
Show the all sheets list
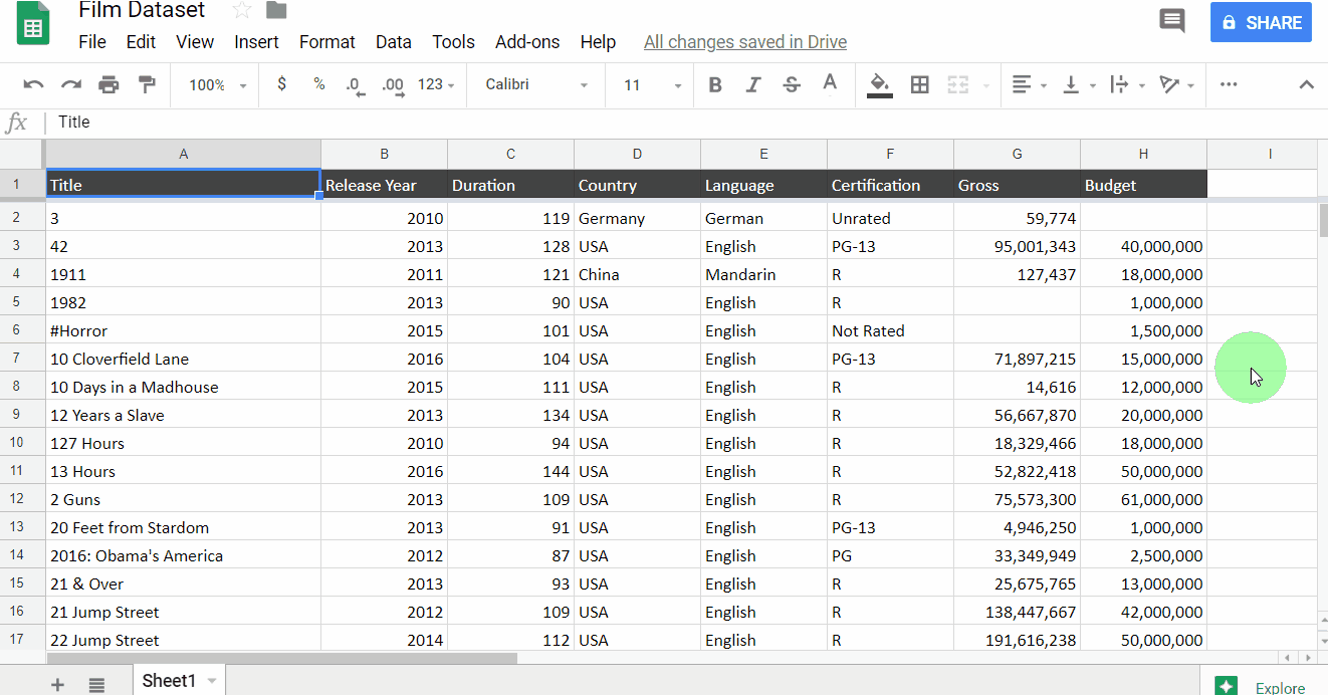click(97, 684)
